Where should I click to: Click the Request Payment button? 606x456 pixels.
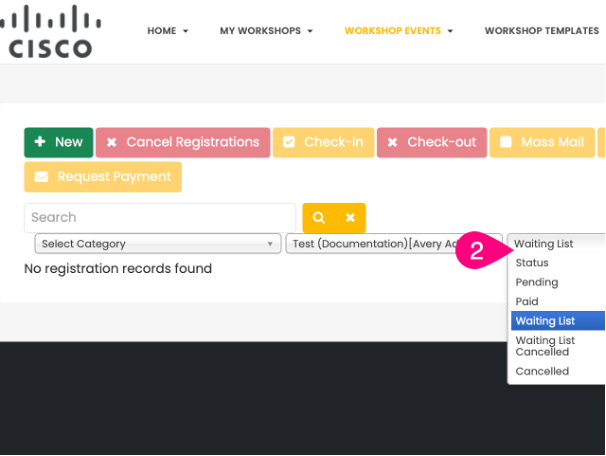click(x=103, y=177)
